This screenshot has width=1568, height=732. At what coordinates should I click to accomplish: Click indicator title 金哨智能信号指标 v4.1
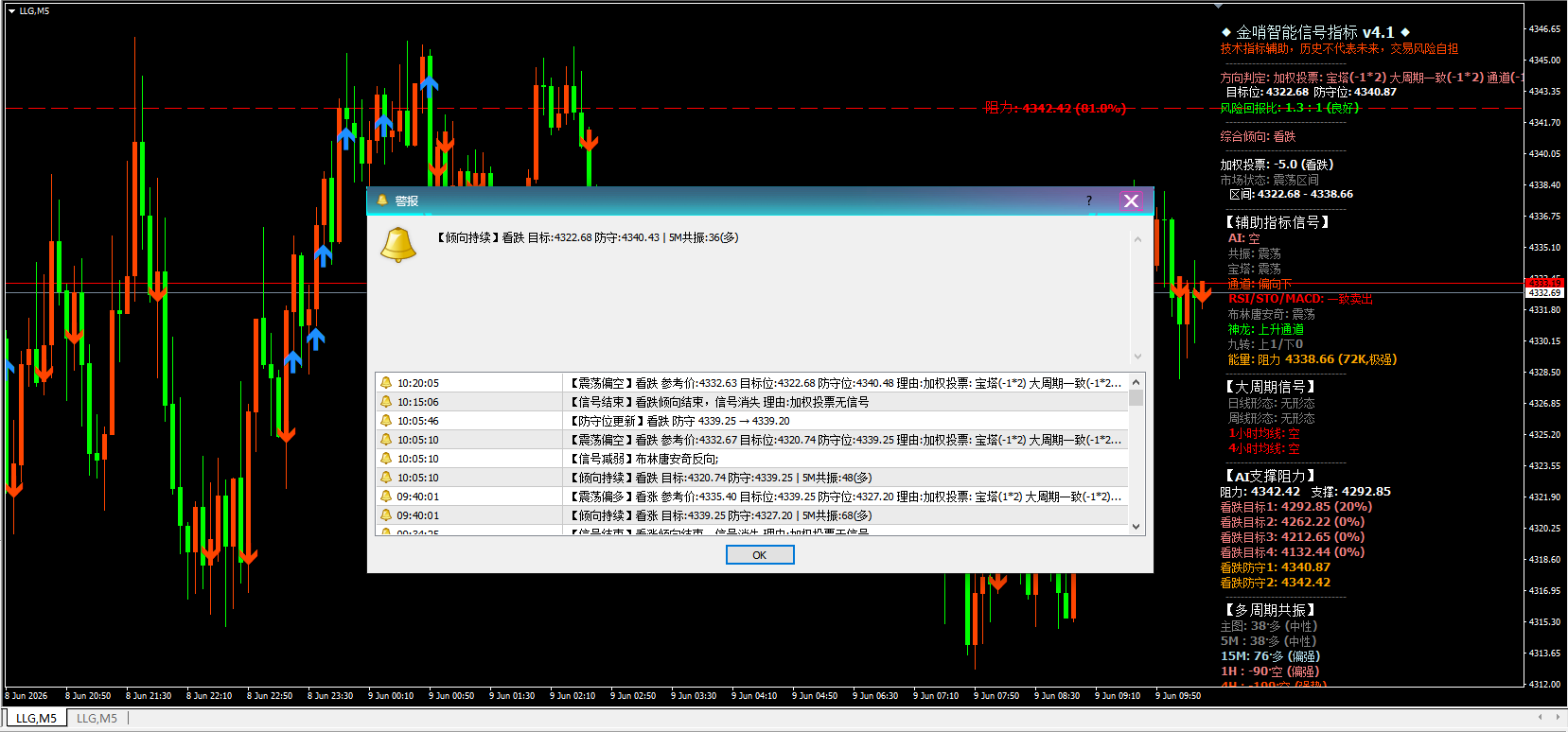click(1315, 32)
